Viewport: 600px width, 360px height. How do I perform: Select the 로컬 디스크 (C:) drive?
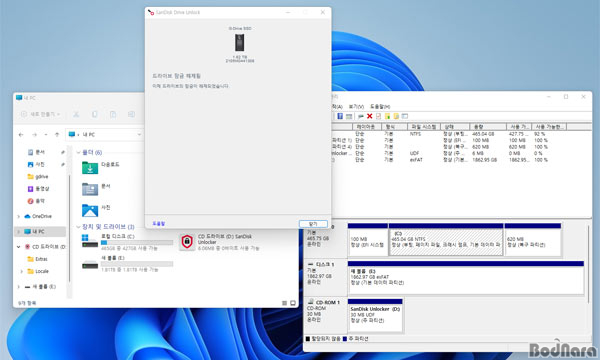click(127, 242)
